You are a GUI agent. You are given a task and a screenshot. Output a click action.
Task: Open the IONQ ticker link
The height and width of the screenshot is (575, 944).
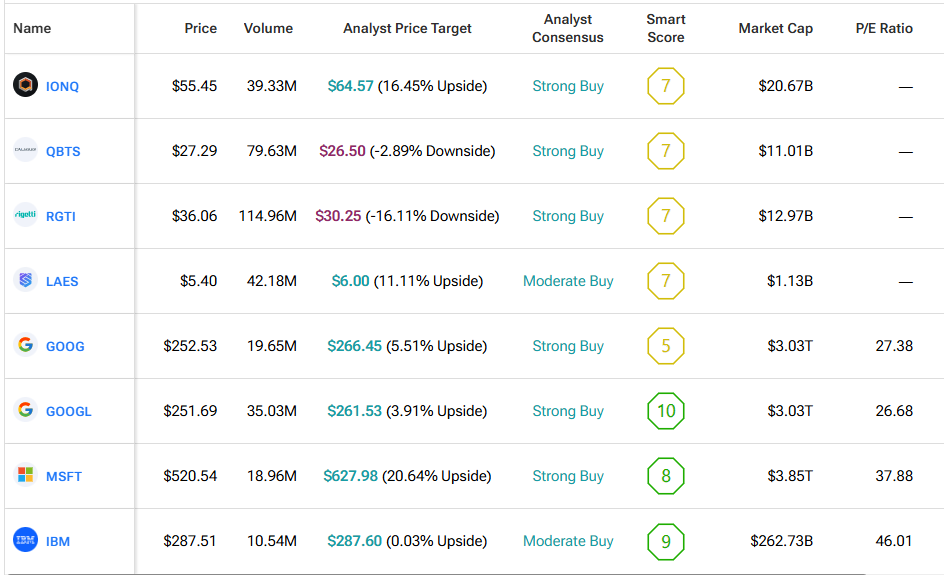[x=62, y=87]
